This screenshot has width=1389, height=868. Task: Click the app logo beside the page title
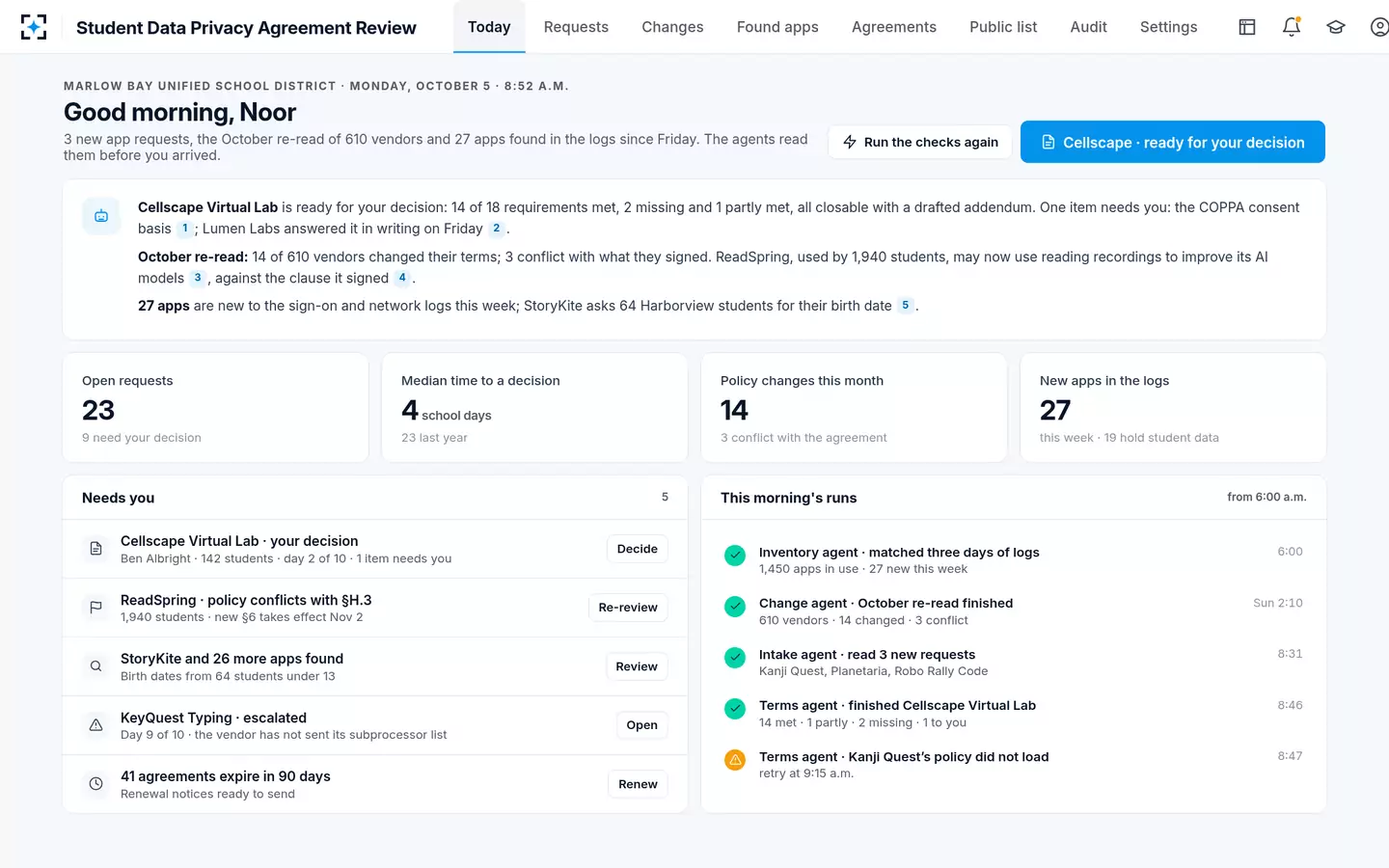34,27
